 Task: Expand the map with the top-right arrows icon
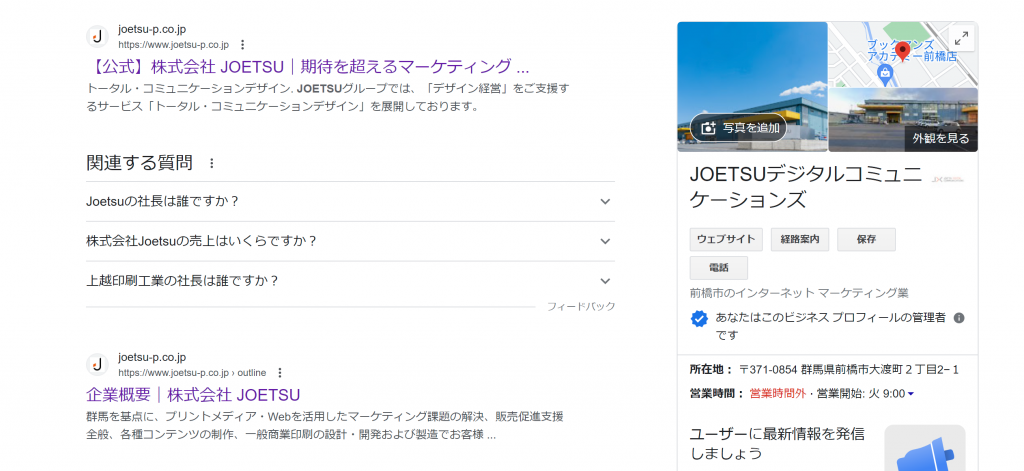[x=961, y=38]
